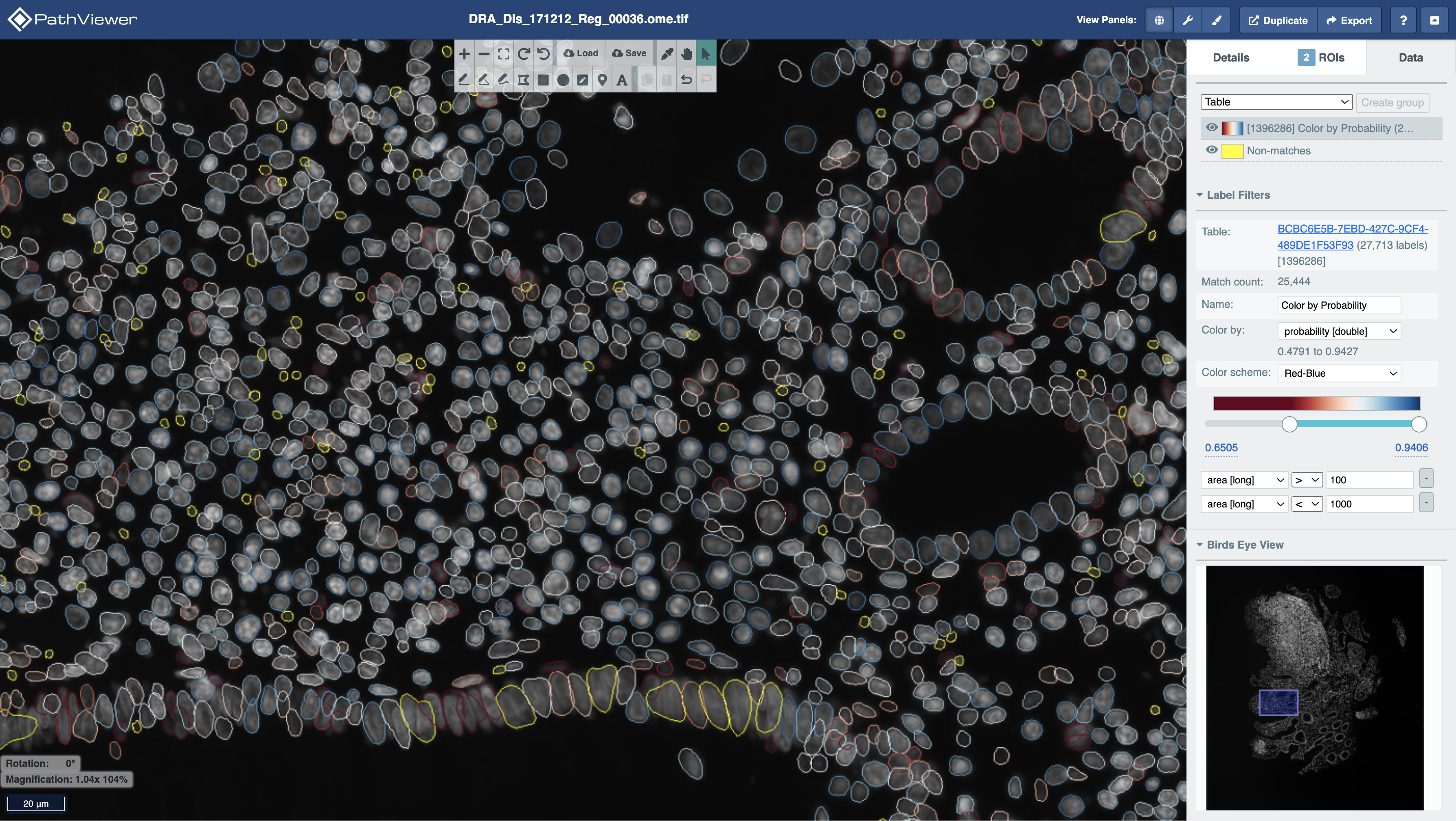Open the second area [long] field dropdown
Image resolution: width=1456 pixels, height=821 pixels.
(x=1245, y=504)
